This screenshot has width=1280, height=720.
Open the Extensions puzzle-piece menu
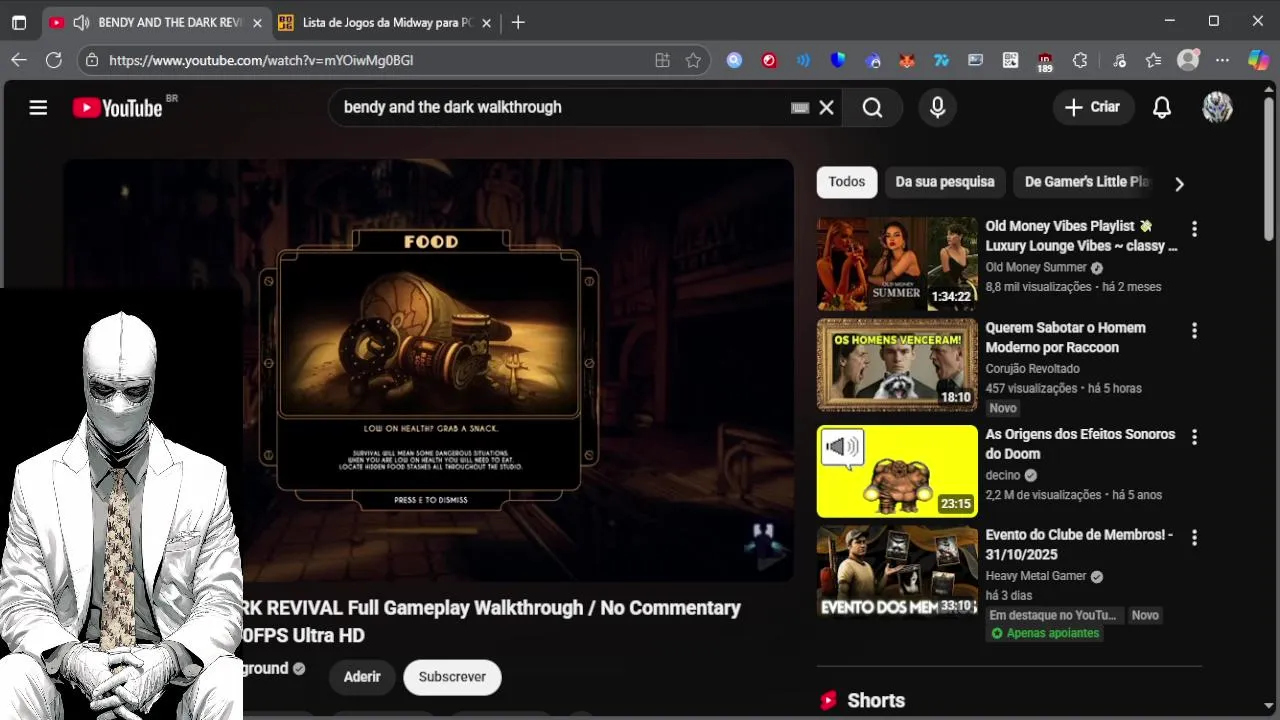[x=1080, y=60]
